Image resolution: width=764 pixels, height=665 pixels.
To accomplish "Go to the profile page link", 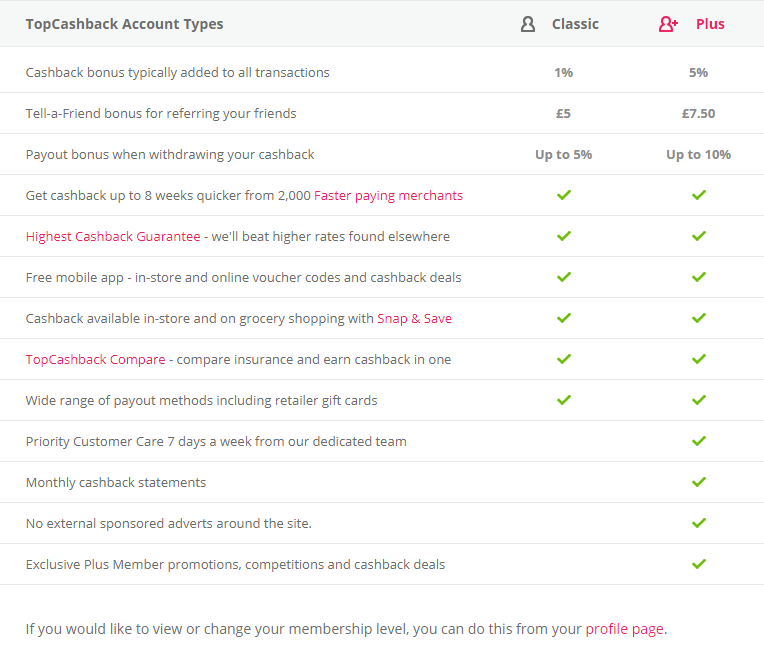I will (624, 629).
